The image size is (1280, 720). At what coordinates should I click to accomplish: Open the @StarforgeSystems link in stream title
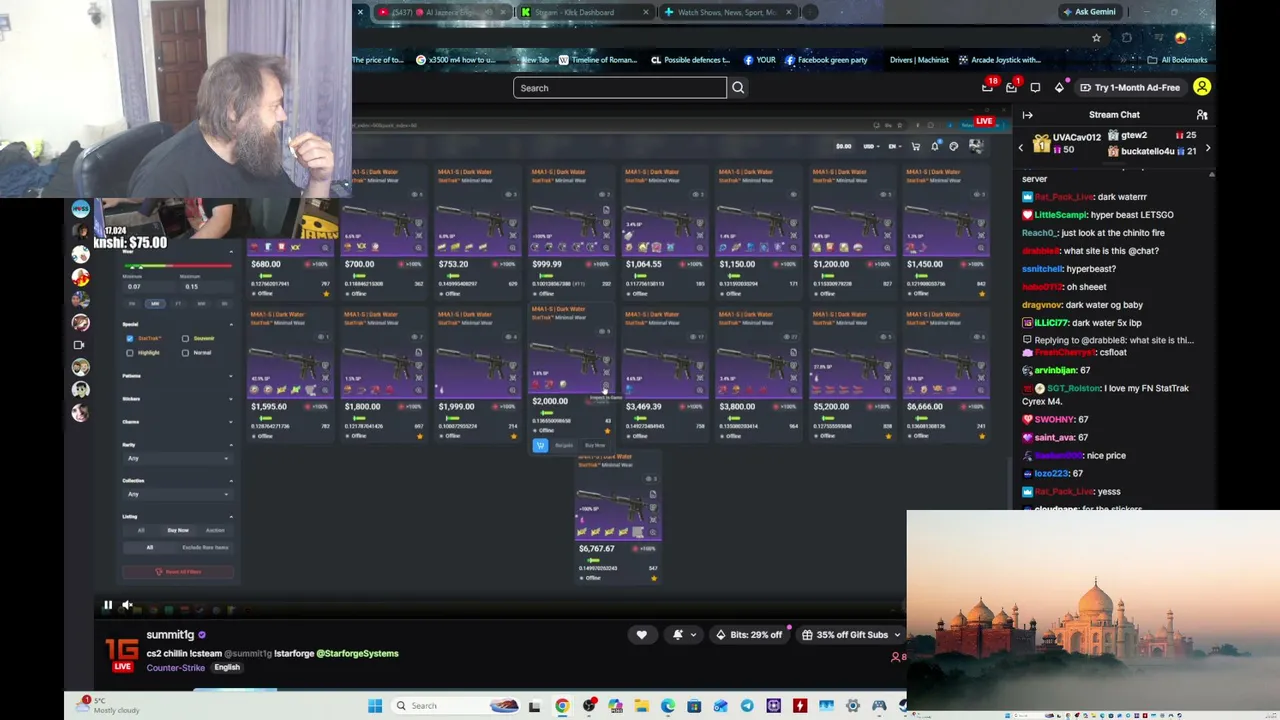[x=358, y=654]
